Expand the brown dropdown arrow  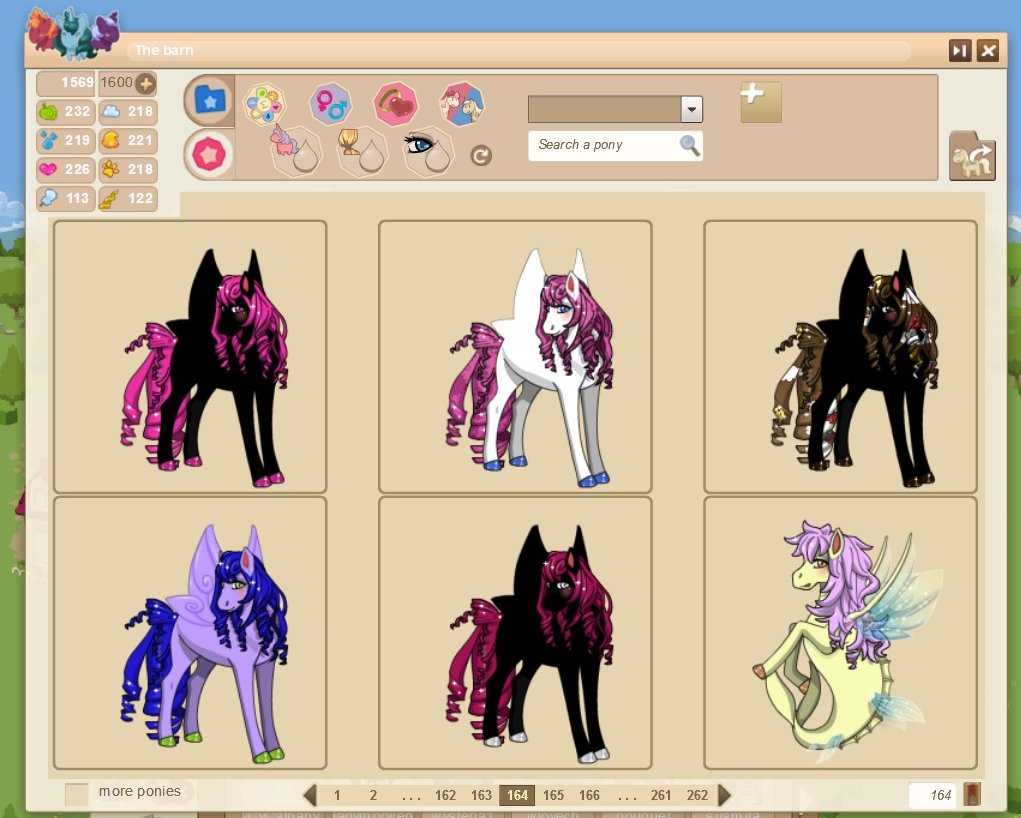click(692, 109)
